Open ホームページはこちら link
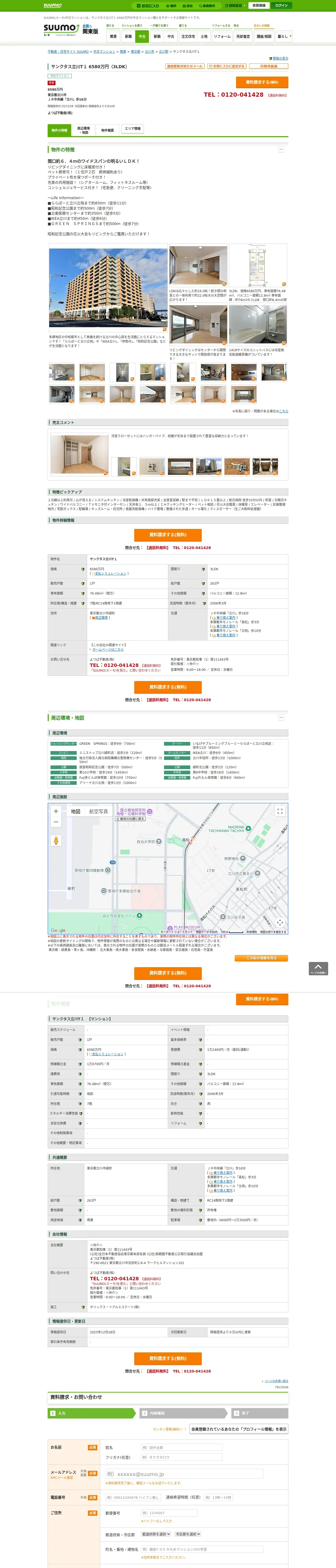The height and width of the screenshot is (1568, 336). 107,649
